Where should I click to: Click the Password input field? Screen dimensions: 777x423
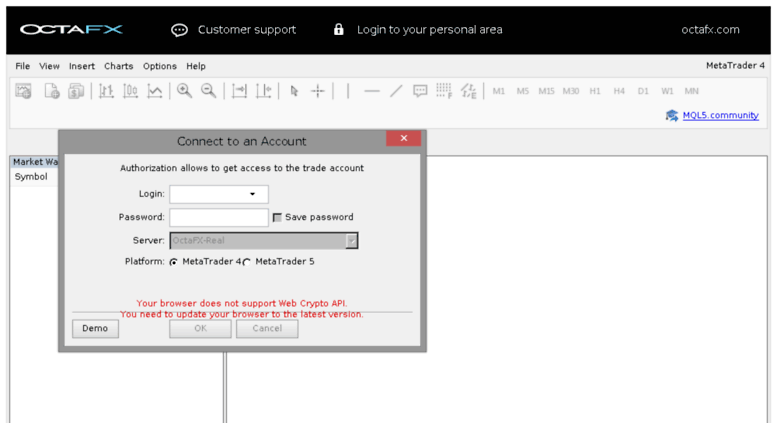tap(219, 217)
